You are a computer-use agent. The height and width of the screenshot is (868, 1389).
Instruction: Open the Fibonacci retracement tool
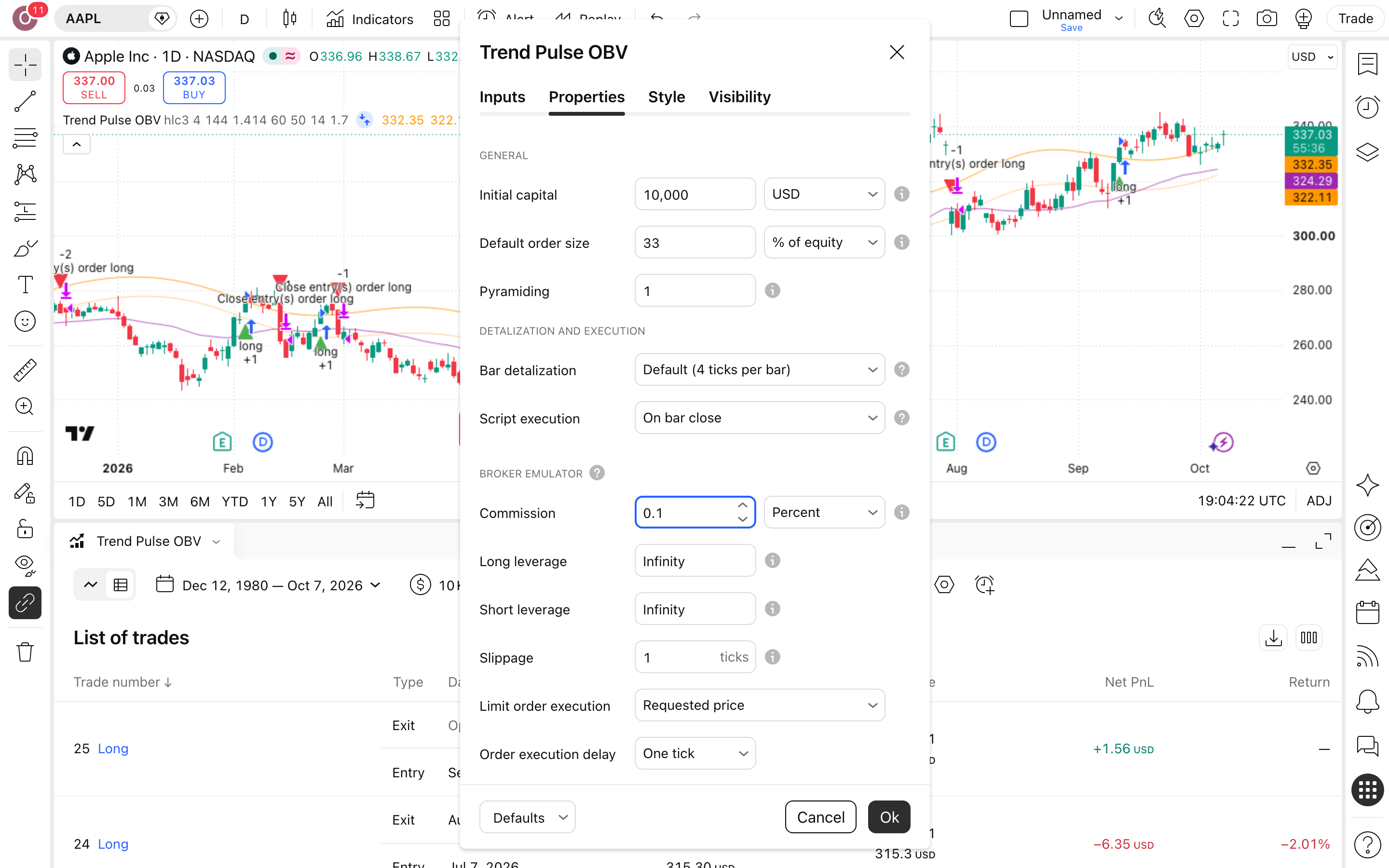[25, 138]
